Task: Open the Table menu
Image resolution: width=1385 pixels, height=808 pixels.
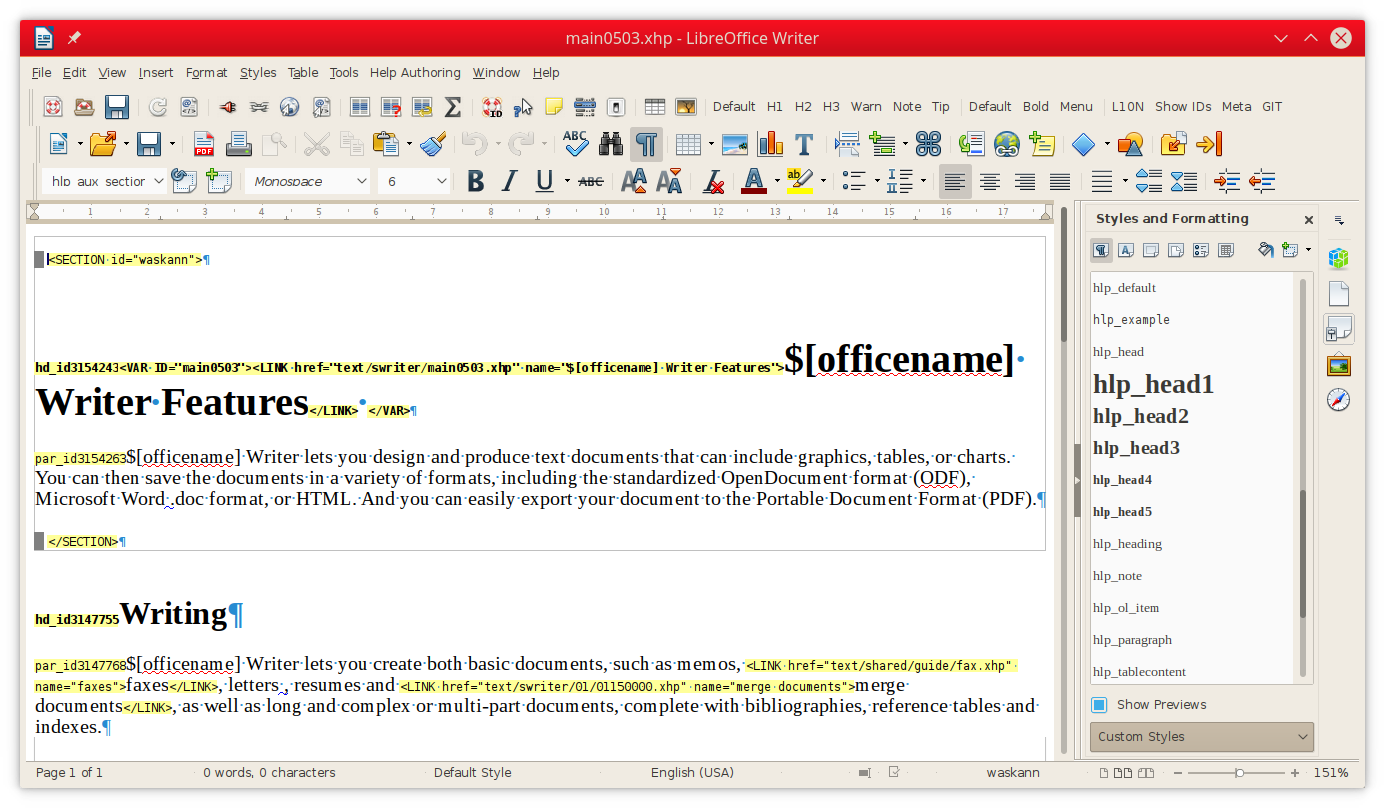Action: tap(303, 73)
